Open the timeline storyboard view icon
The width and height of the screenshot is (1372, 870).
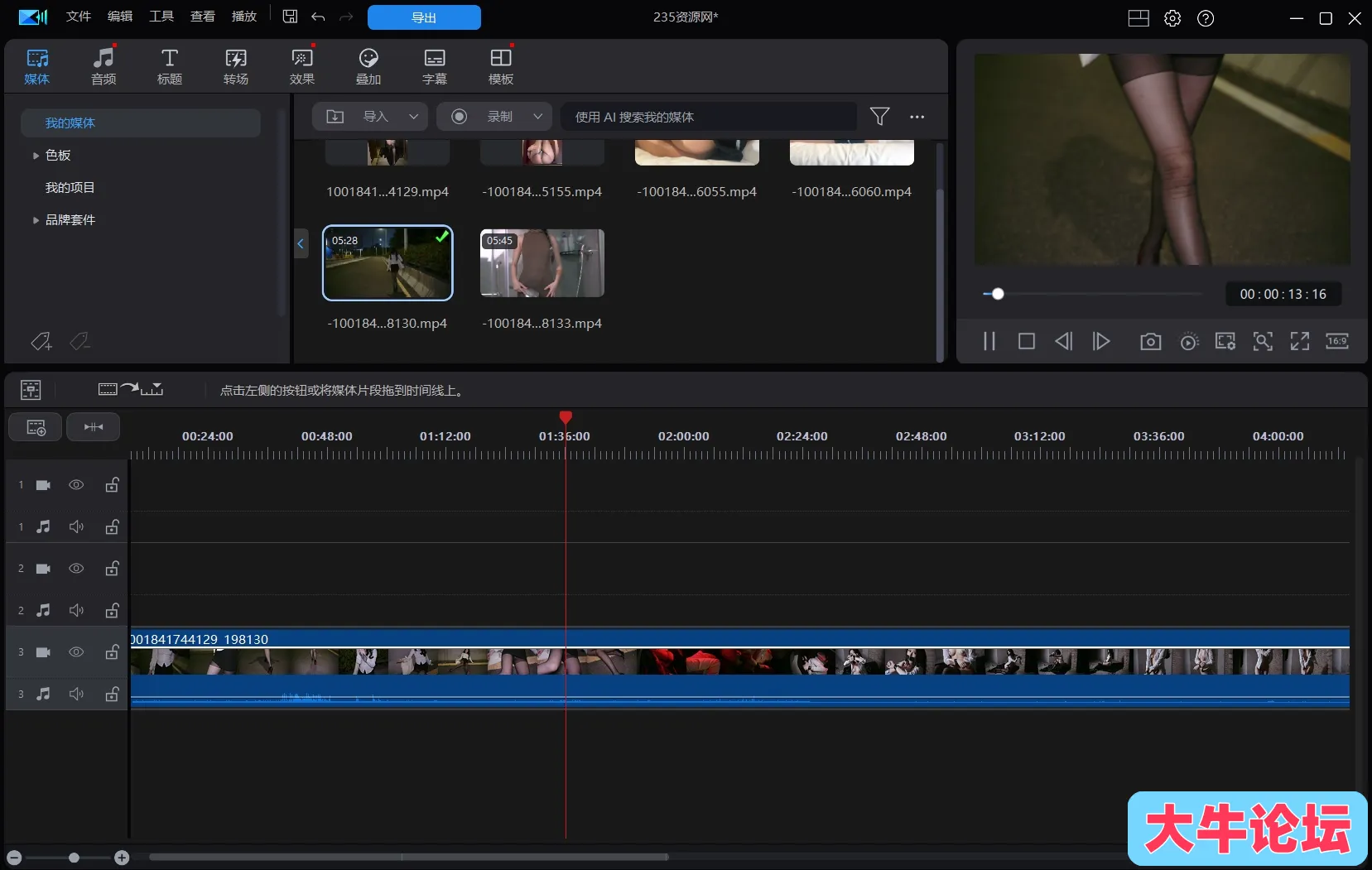coord(31,390)
